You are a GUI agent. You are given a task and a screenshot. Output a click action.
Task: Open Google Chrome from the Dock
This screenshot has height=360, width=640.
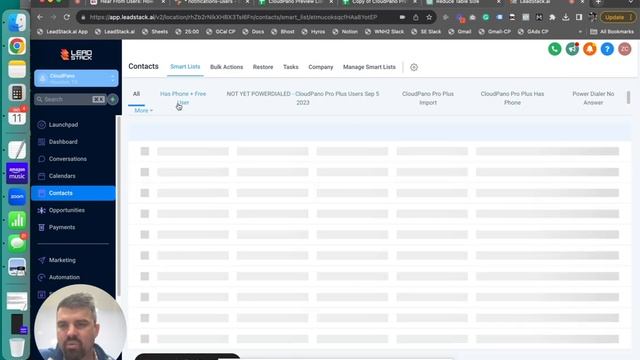[17, 46]
